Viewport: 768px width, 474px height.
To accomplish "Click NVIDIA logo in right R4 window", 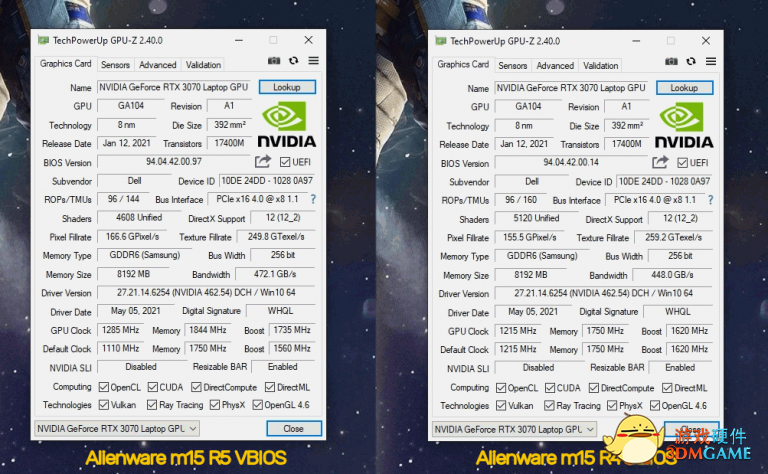I will [x=684, y=125].
